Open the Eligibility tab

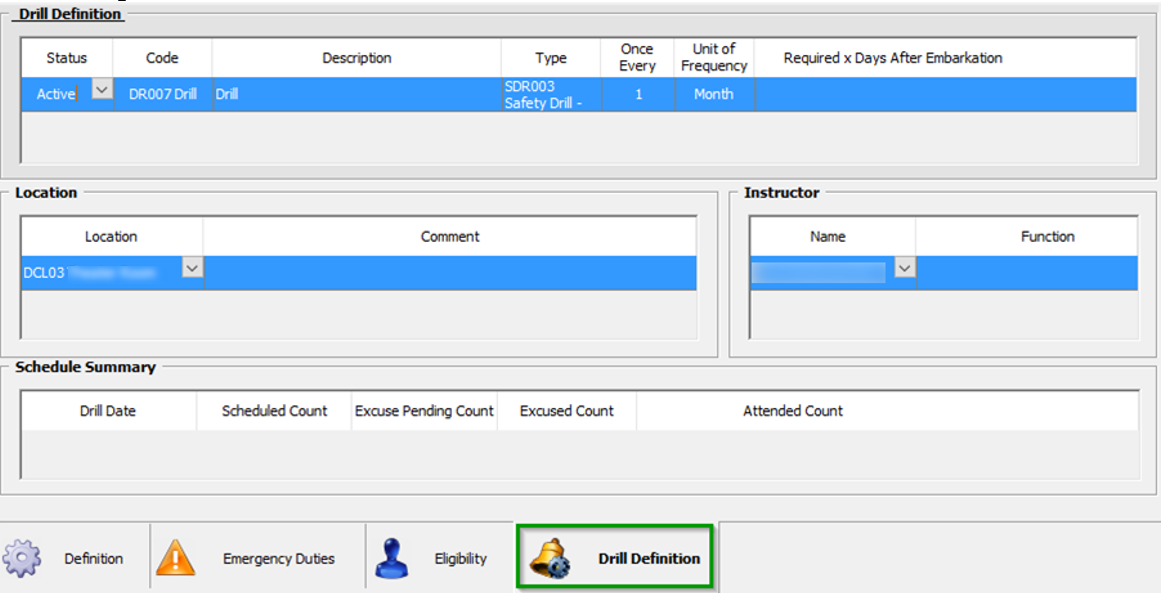(459, 559)
